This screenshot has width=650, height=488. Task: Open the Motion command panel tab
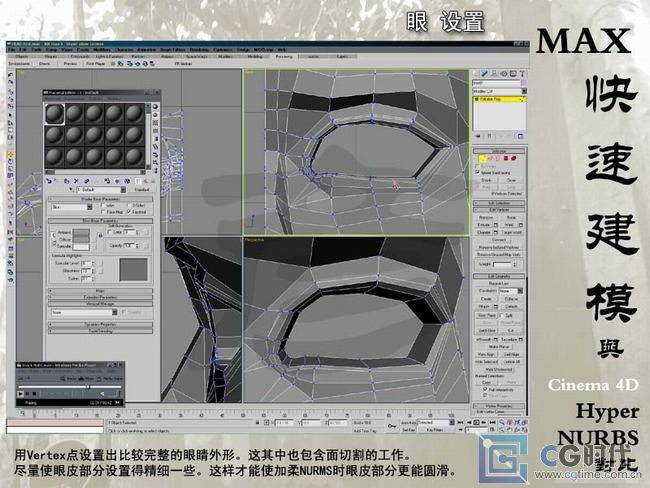click(504, 74)
